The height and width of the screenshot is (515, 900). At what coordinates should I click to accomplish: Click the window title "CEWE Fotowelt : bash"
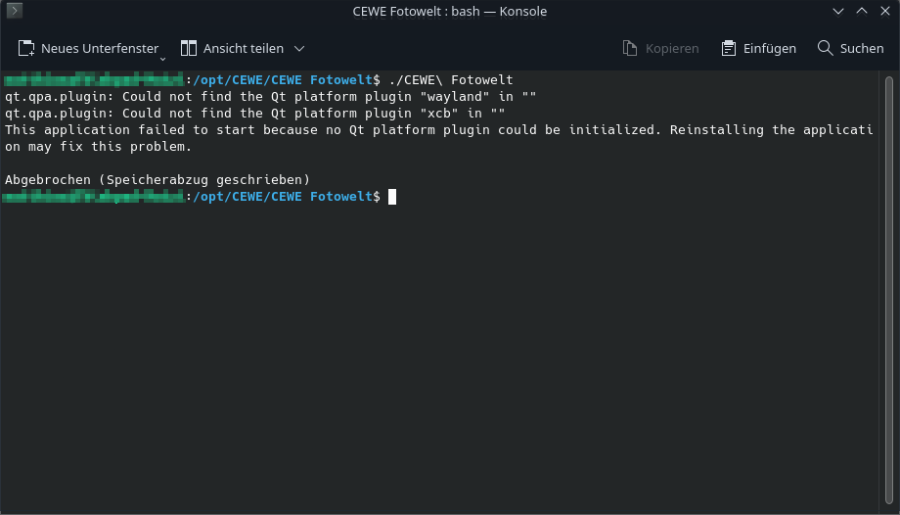(449, 12)
